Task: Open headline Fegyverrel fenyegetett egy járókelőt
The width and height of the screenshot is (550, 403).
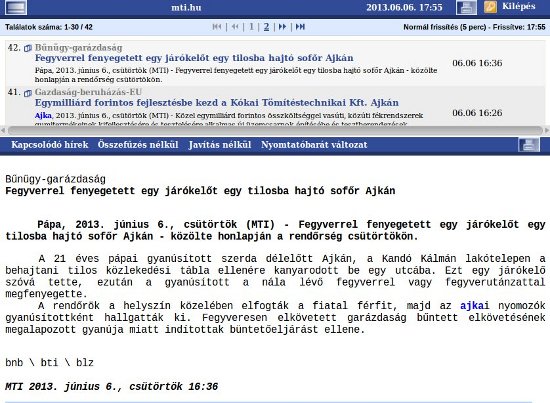Action: [194, 58]
